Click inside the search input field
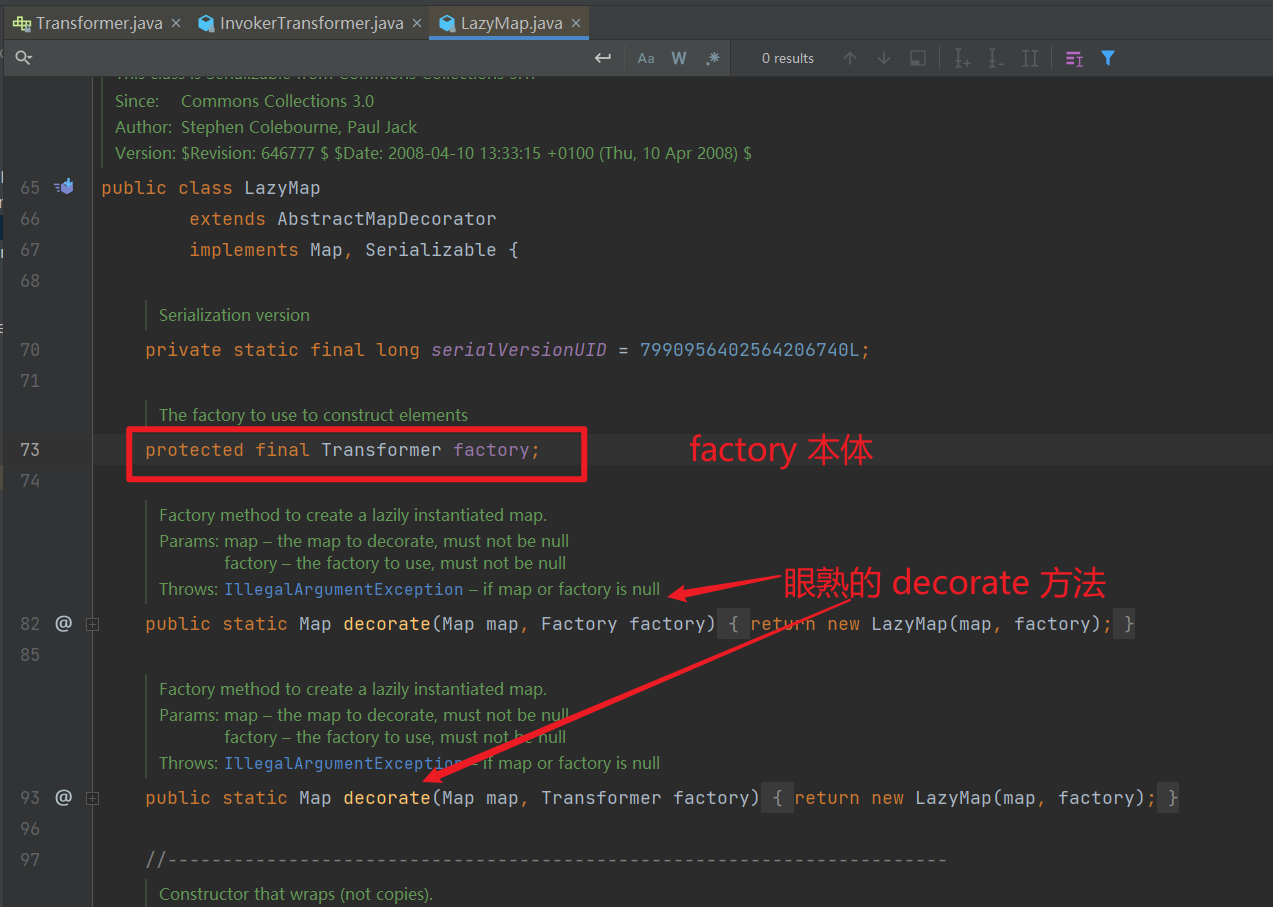Screen dimensions: 1273x907 [300, 57]
